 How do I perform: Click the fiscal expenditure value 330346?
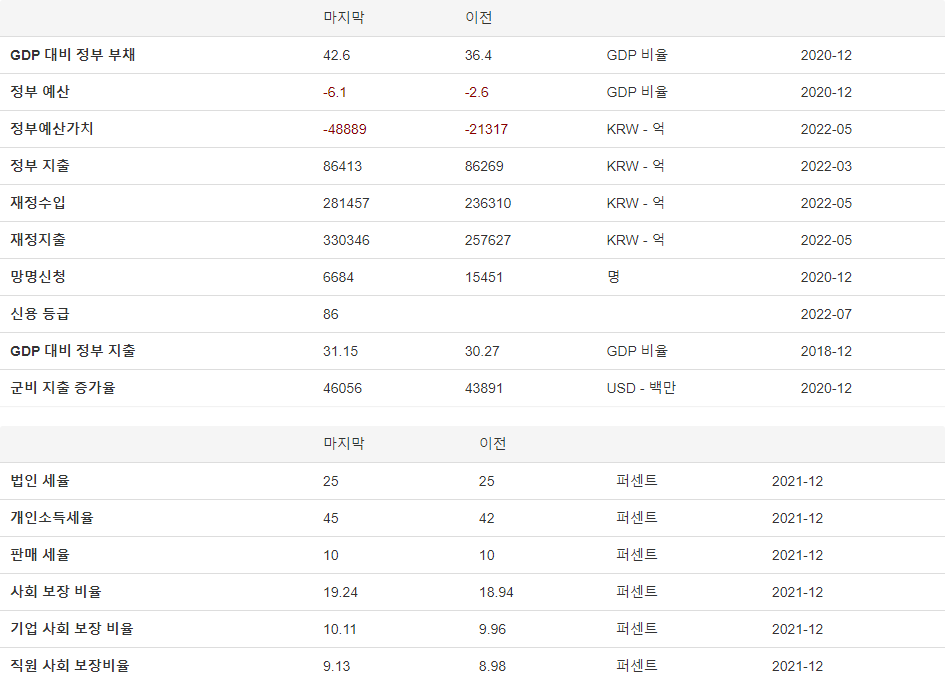click(346, 240)
